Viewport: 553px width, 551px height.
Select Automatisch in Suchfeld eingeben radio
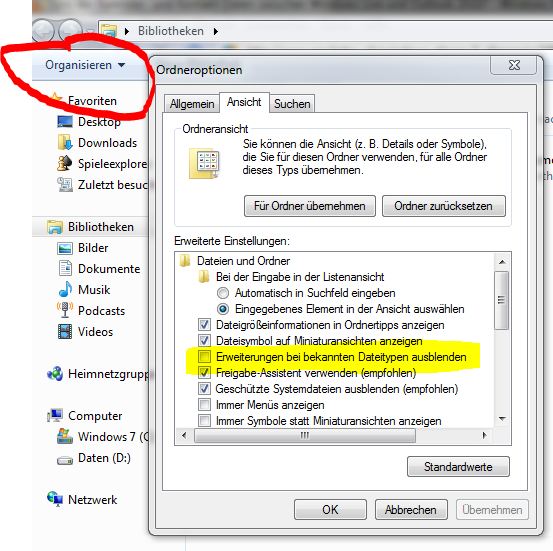tap(223, 293)
